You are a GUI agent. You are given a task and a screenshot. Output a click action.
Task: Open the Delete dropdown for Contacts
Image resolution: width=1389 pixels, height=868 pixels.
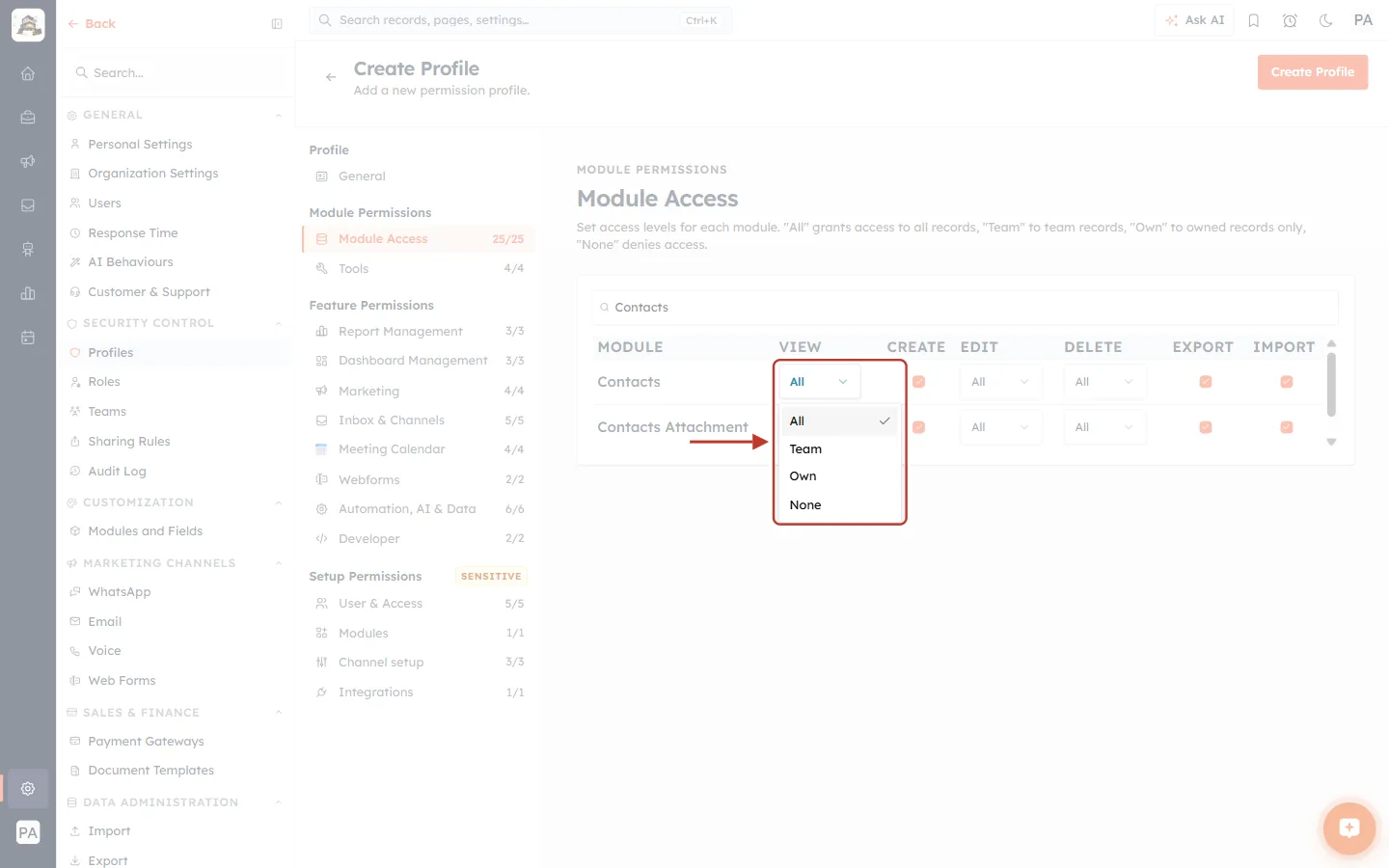coord(1104,382)
